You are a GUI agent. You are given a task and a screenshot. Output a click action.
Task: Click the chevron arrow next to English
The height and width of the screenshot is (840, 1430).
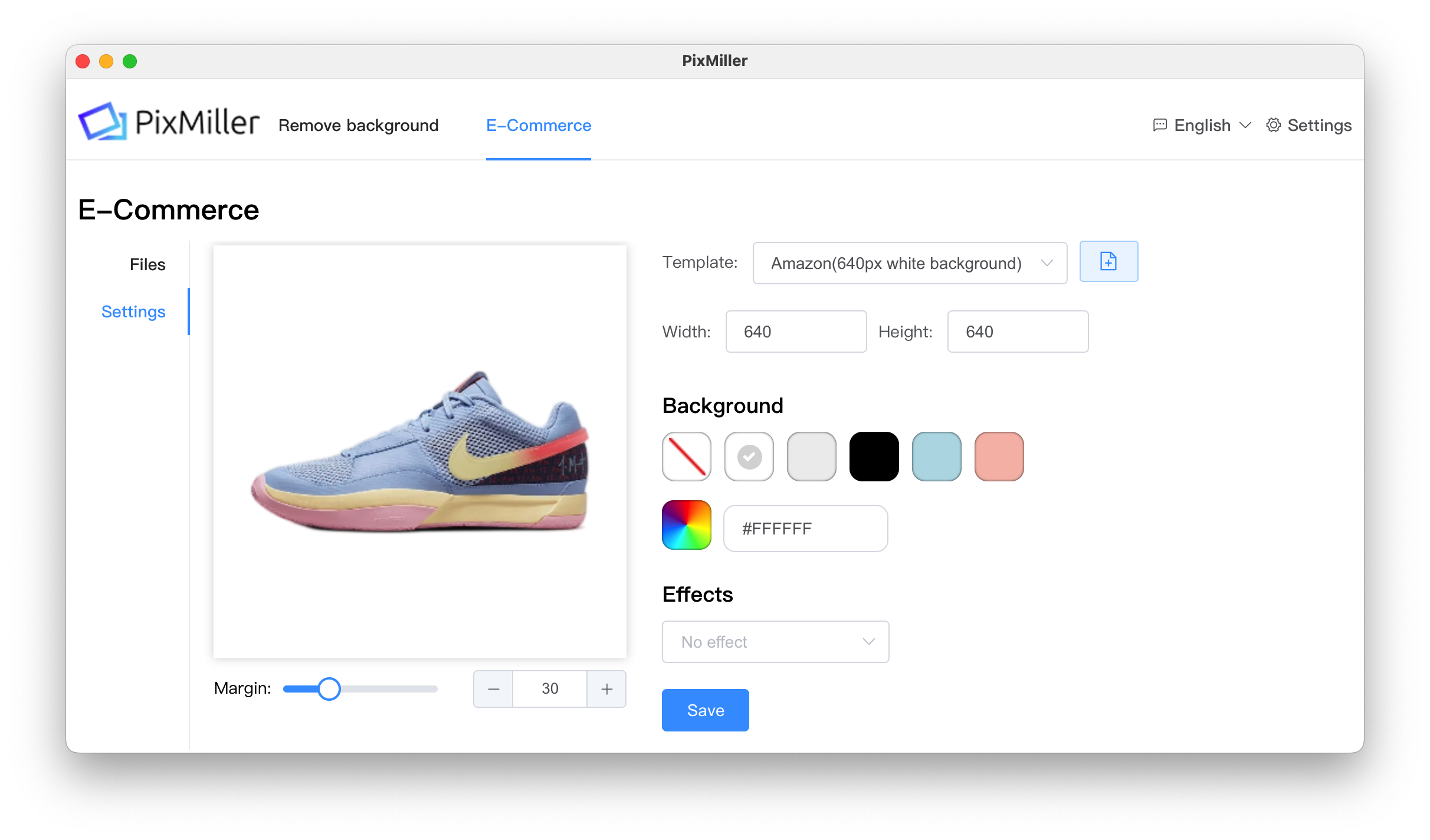coord(1245,125)
